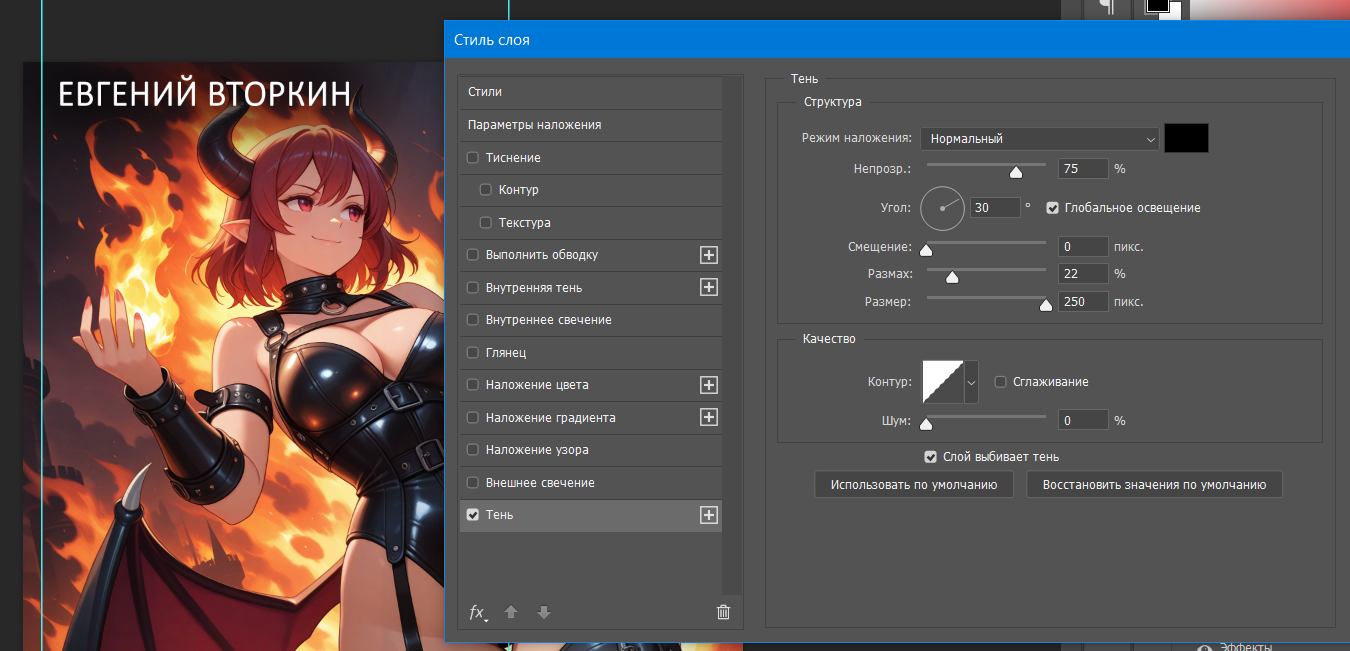Uncheck Слой выбивает тень option
Image resolution: width=1350 pixels, height=651 pixels.
[931, 457]
